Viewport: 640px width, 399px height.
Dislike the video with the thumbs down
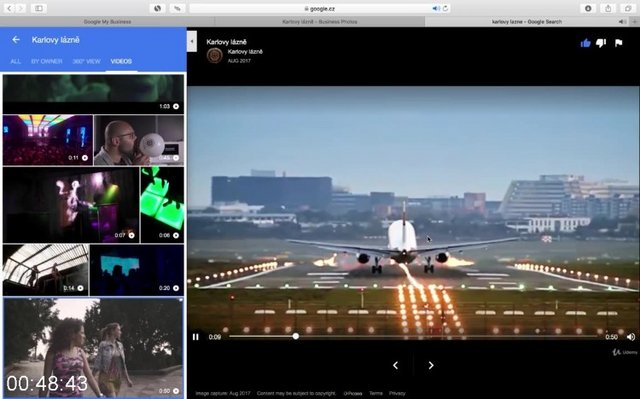point(601,43)
